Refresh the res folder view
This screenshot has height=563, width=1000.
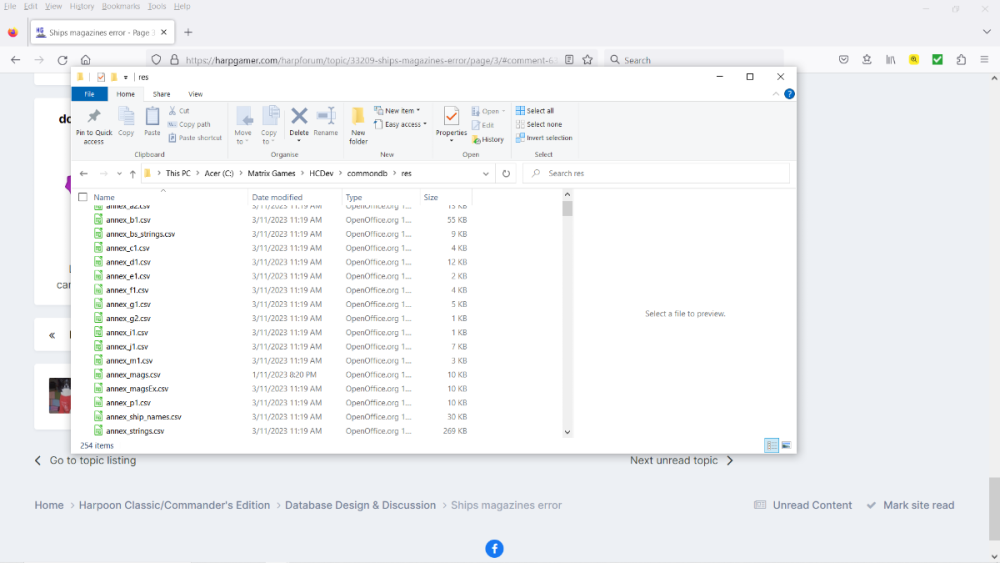coord(506,173)
